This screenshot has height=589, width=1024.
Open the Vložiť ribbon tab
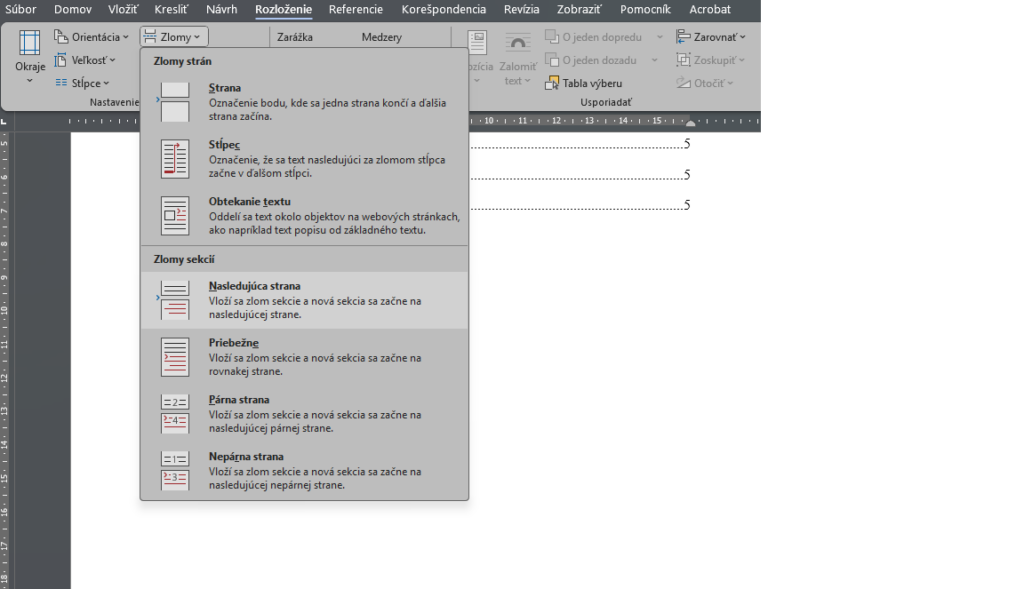[123, 9]
